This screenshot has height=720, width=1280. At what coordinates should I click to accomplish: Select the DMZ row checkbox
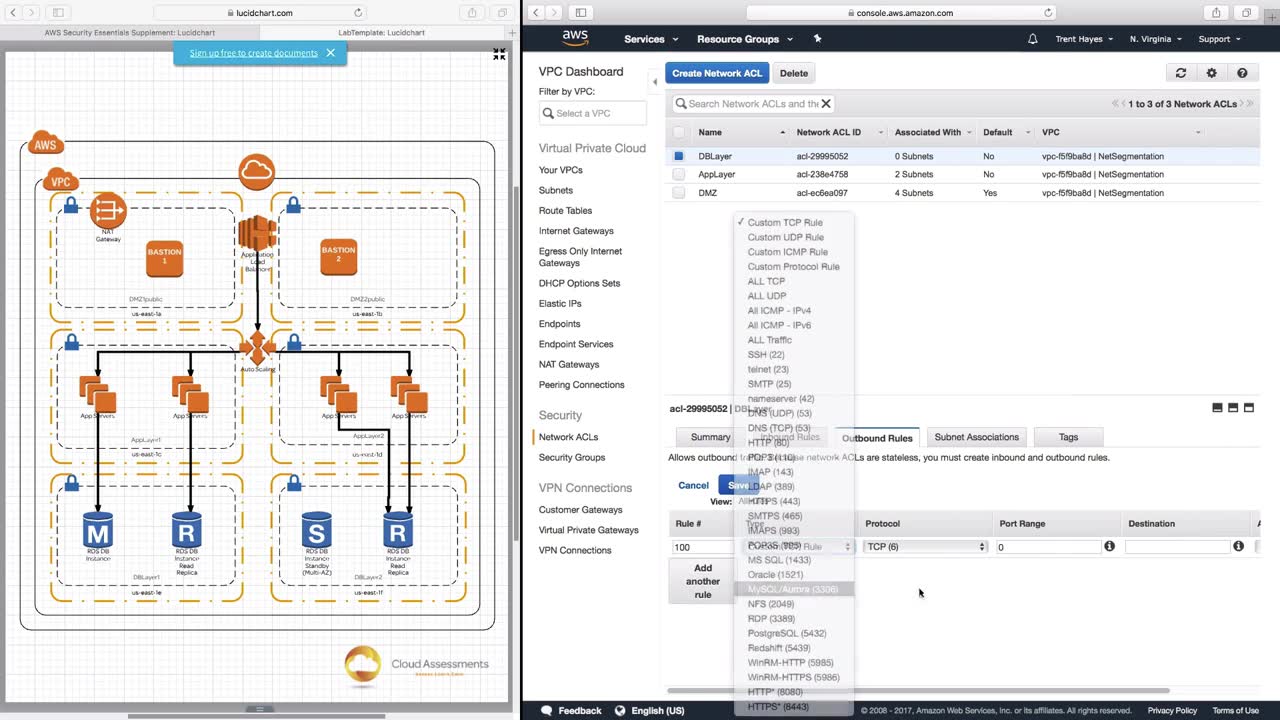(x=679, y=193)
